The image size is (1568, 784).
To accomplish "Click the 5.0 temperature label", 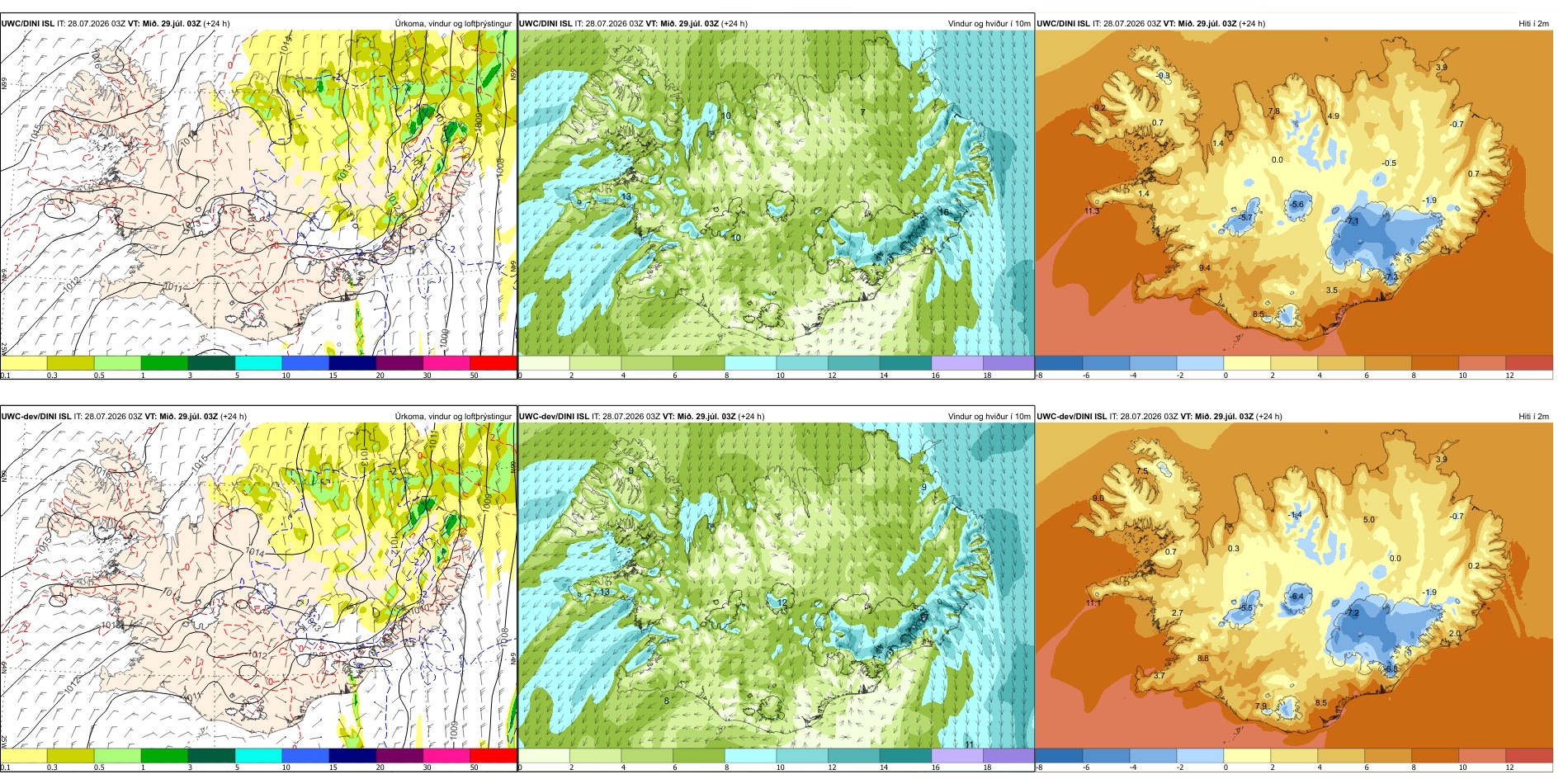I will [x=1369, y=520].
